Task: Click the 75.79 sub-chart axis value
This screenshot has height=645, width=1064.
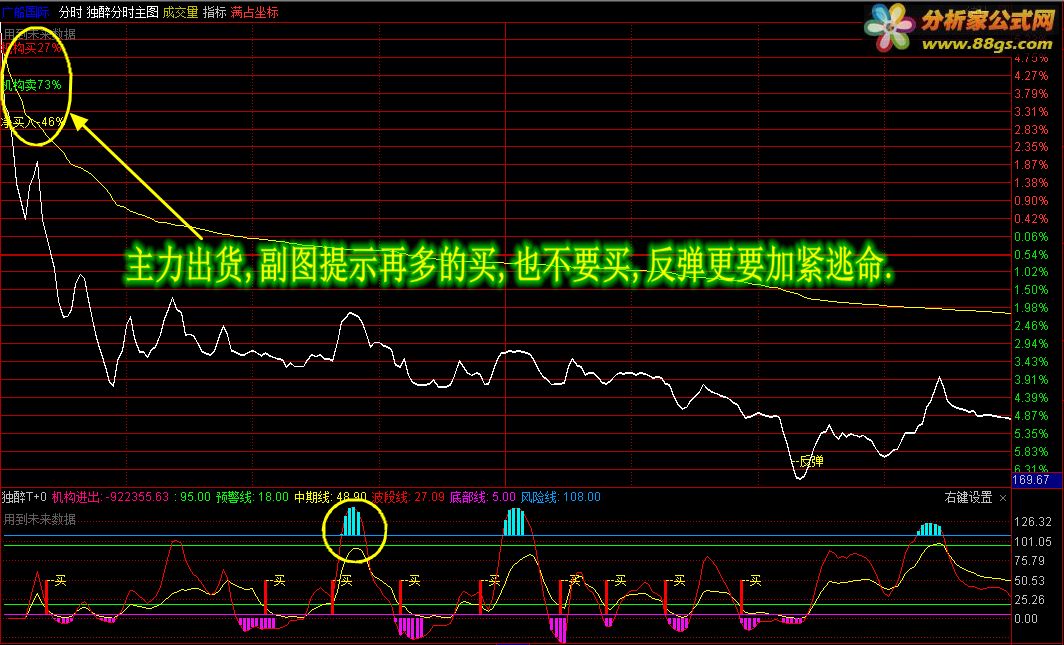Action: pos(1029,560)
